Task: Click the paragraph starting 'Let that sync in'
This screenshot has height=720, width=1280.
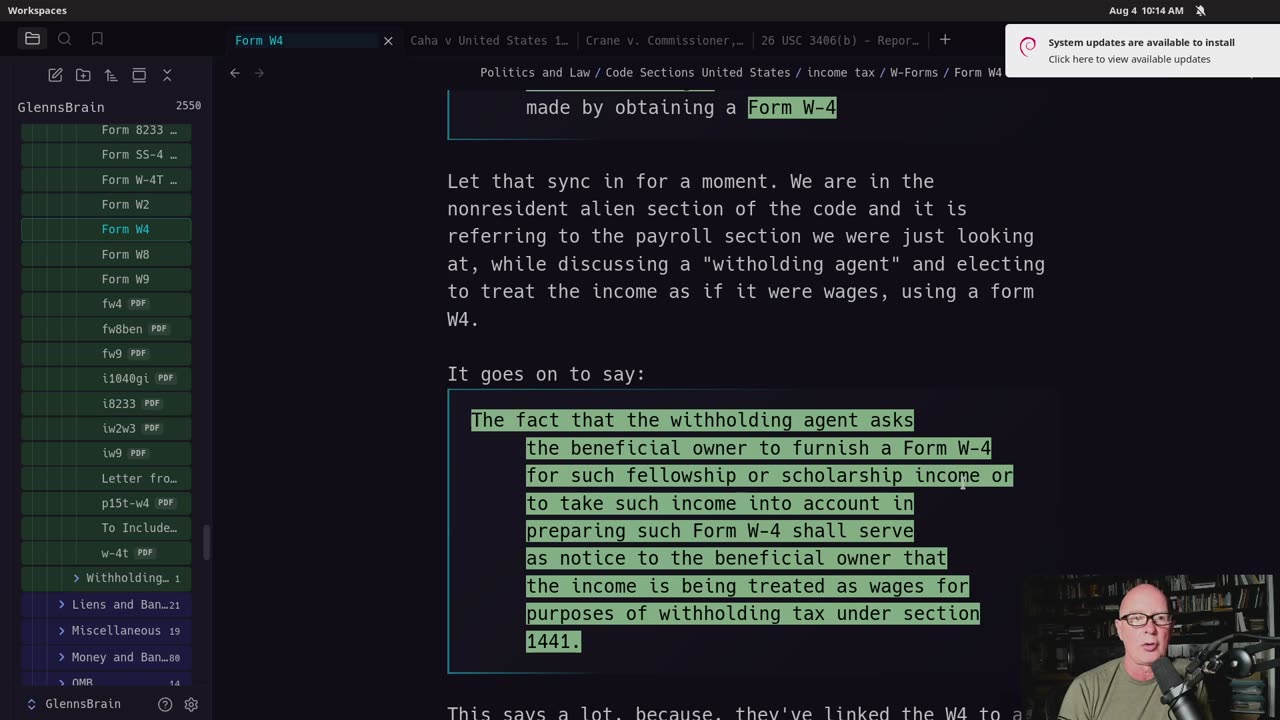Action: tap(746, 250)
